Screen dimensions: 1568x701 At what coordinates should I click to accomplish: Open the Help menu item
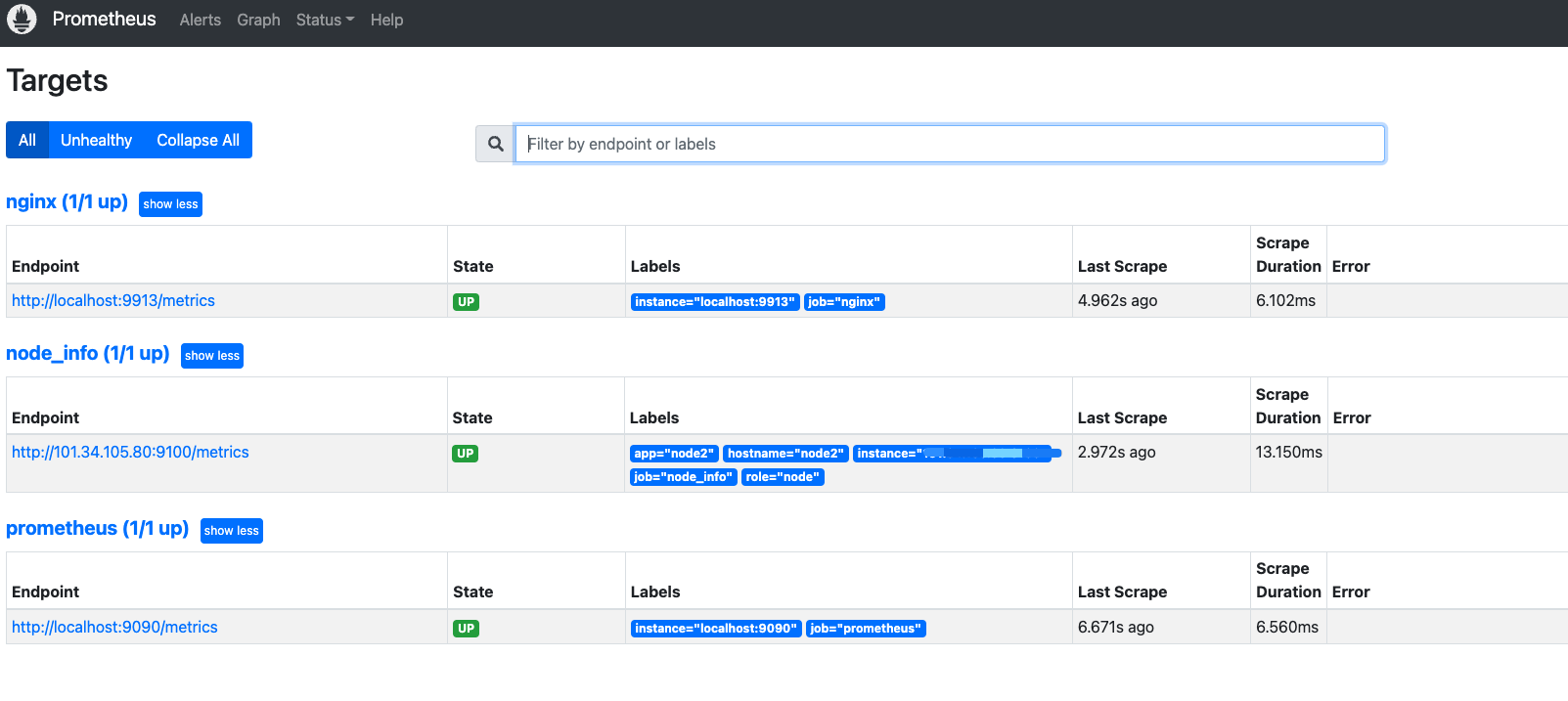click(x=386, y=20)
